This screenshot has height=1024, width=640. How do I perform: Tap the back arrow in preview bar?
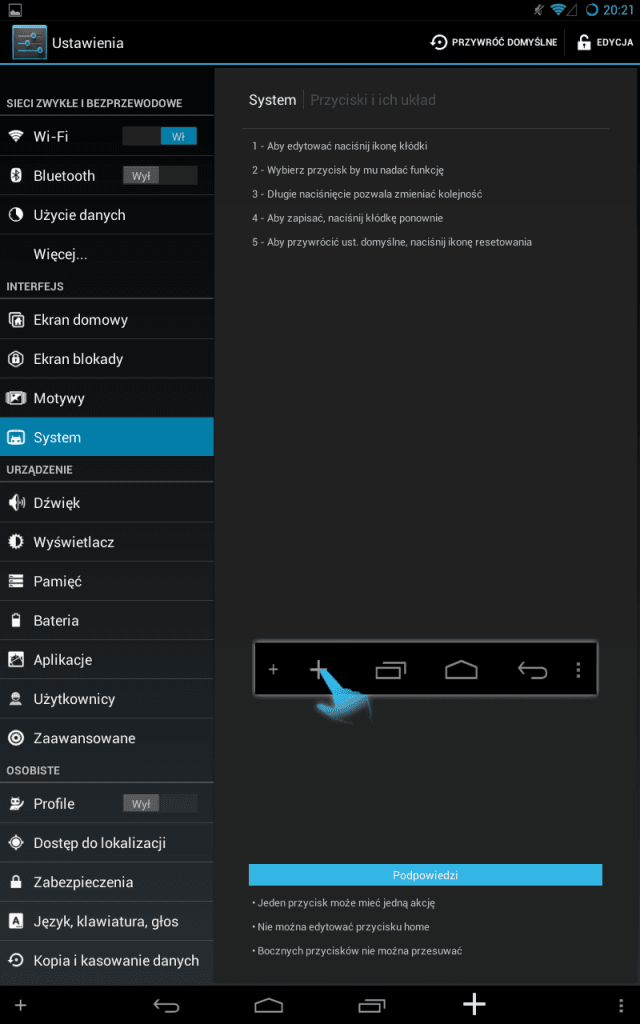pos(532,670)
